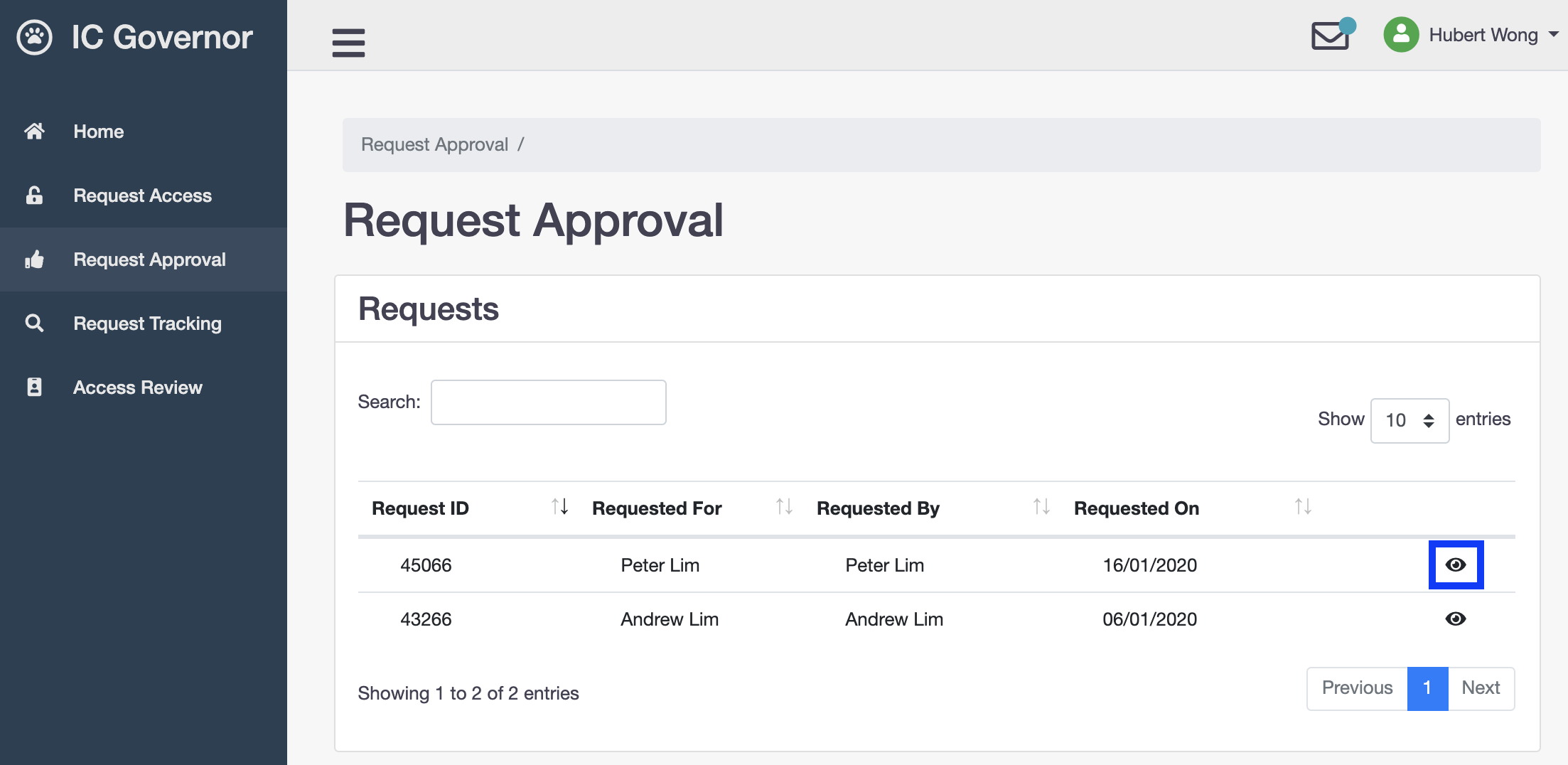Viewport: 1568px width, 765px height.
Task: Click the Request Tracking magnifier icon
Action: 34,323
